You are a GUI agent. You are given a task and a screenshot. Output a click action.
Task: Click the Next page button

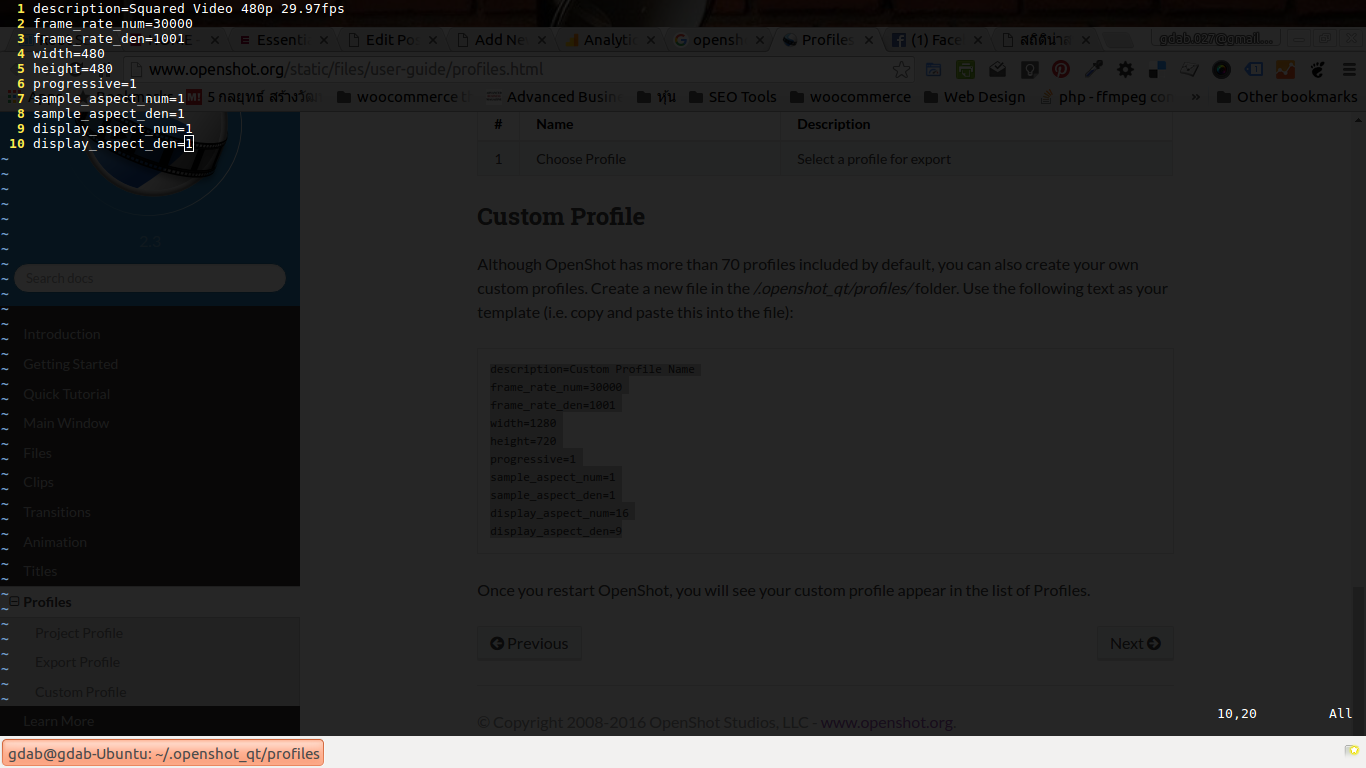click(x=1135, y=643)
